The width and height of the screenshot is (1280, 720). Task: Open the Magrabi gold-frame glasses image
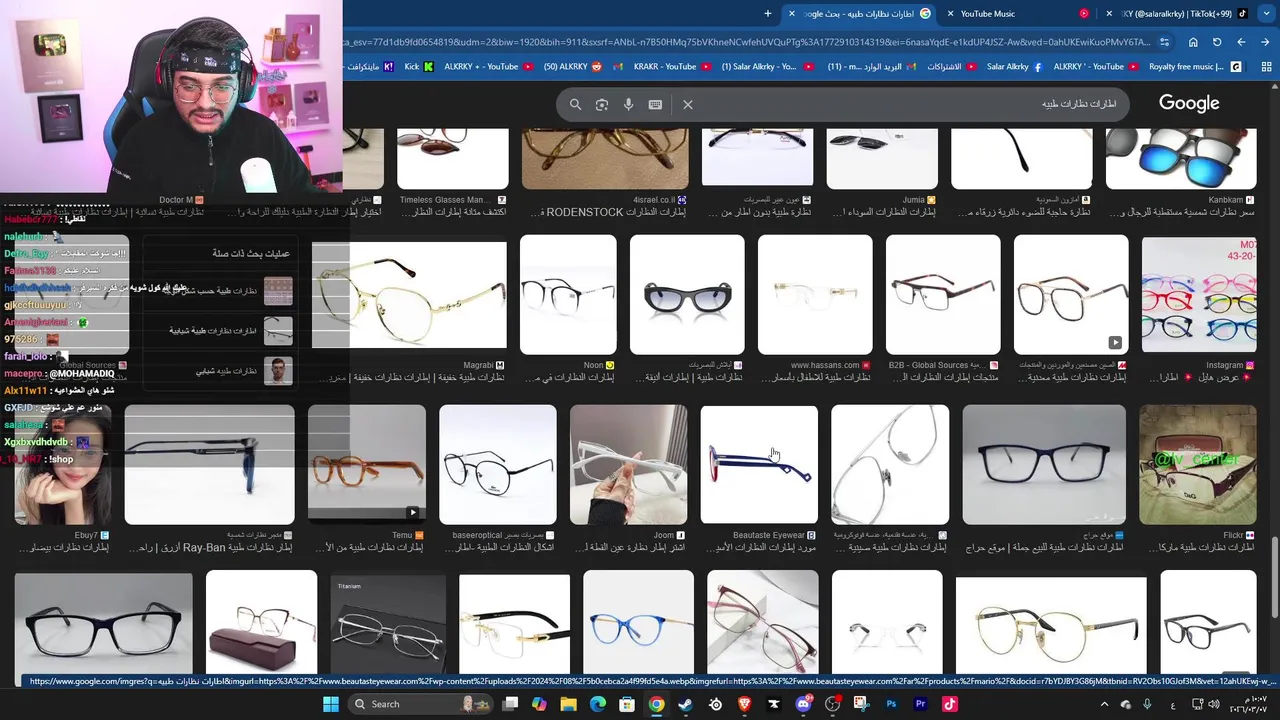point(409,295)
